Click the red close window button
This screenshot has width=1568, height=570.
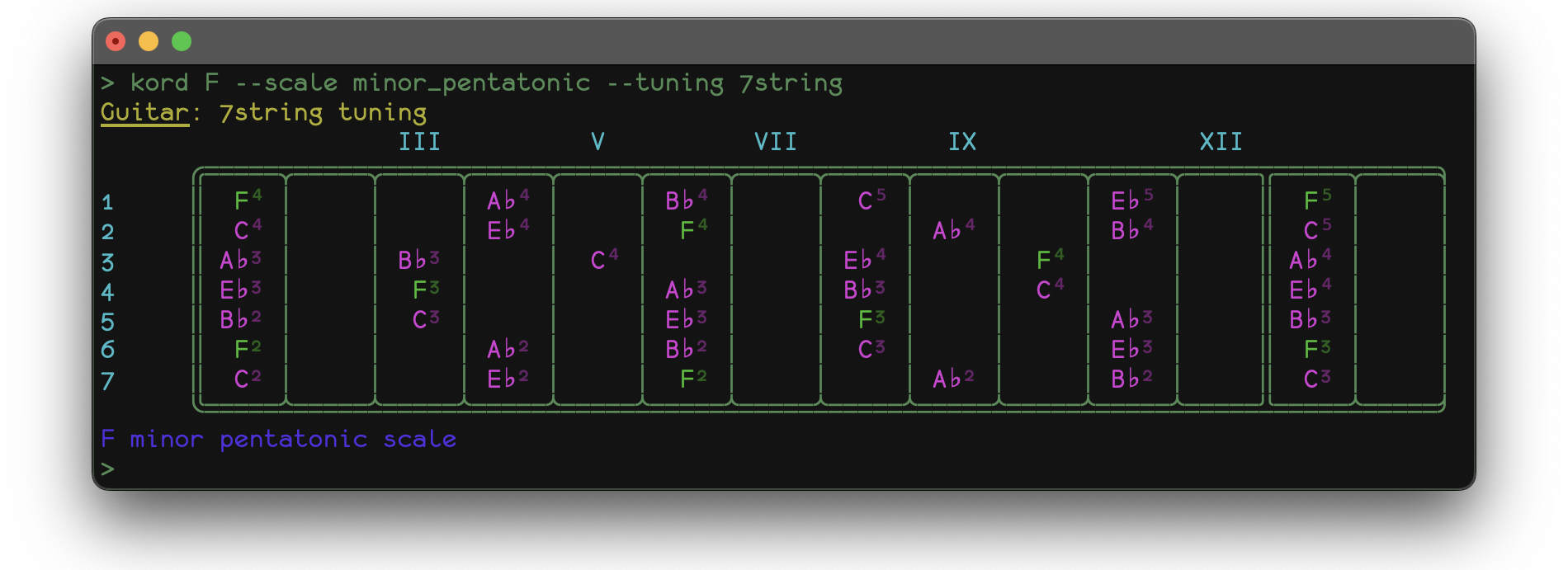coord(116,41)
